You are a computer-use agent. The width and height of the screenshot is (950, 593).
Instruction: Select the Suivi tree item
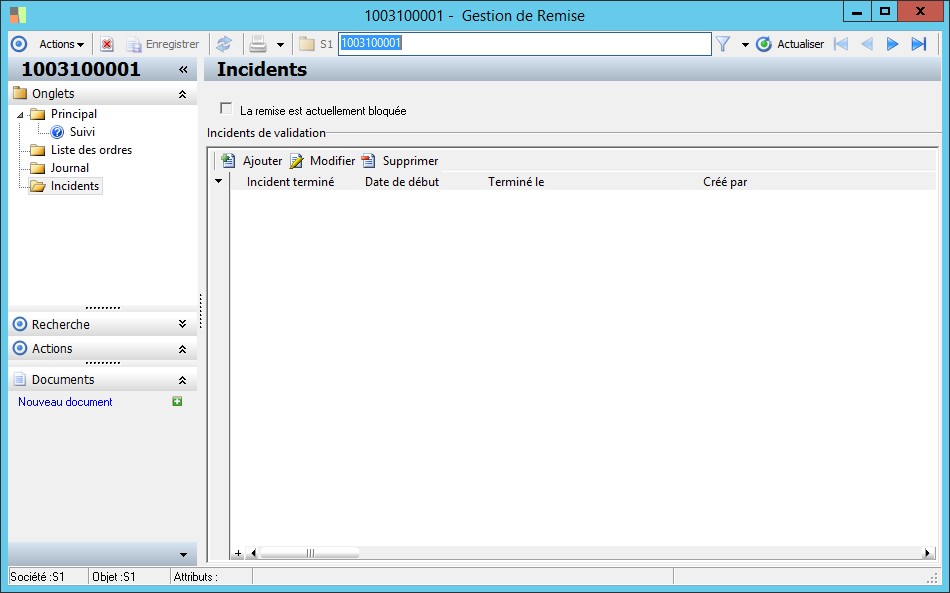(82, 131)
